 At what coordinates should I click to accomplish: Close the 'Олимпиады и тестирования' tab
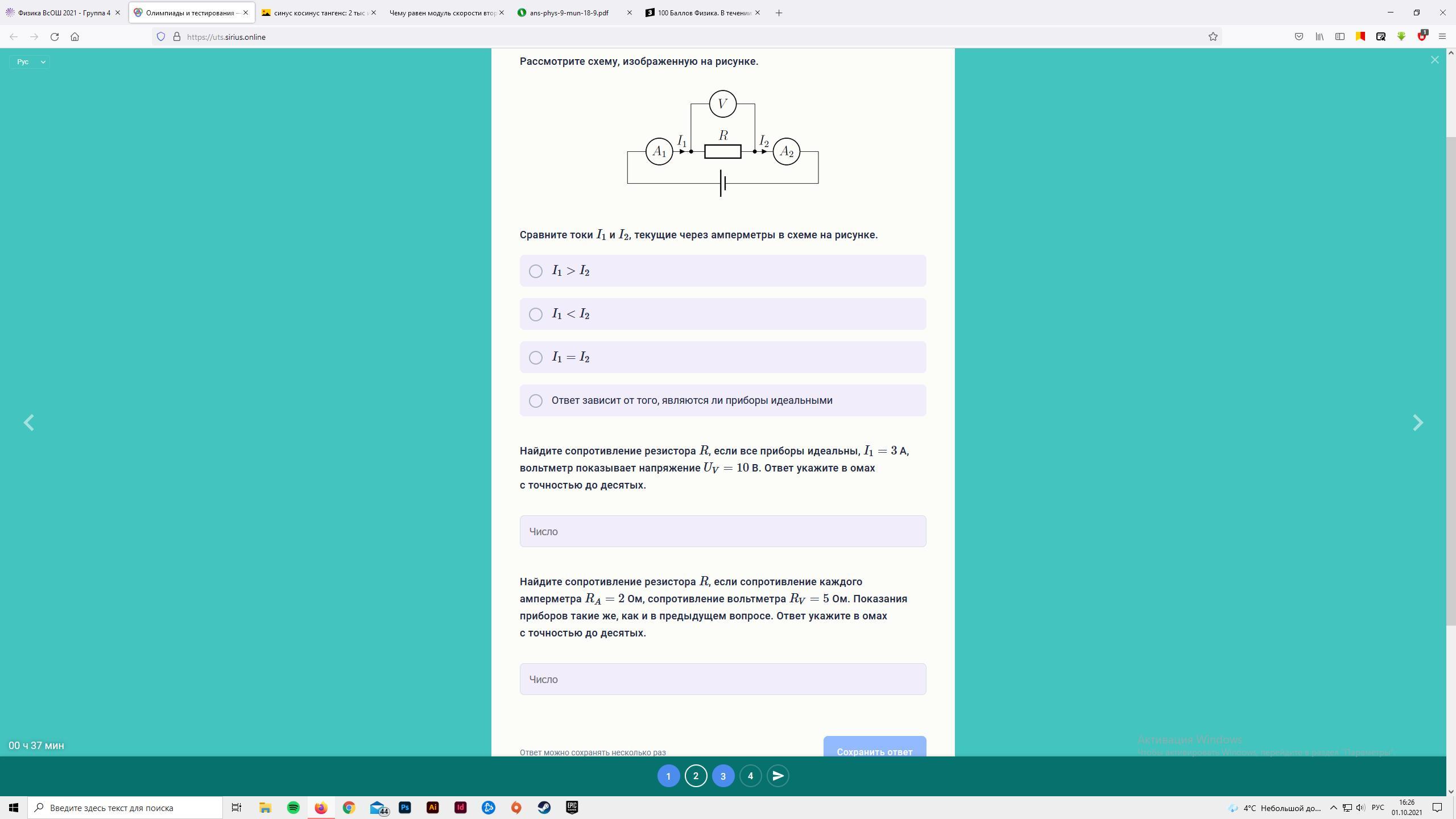(246, 13)
